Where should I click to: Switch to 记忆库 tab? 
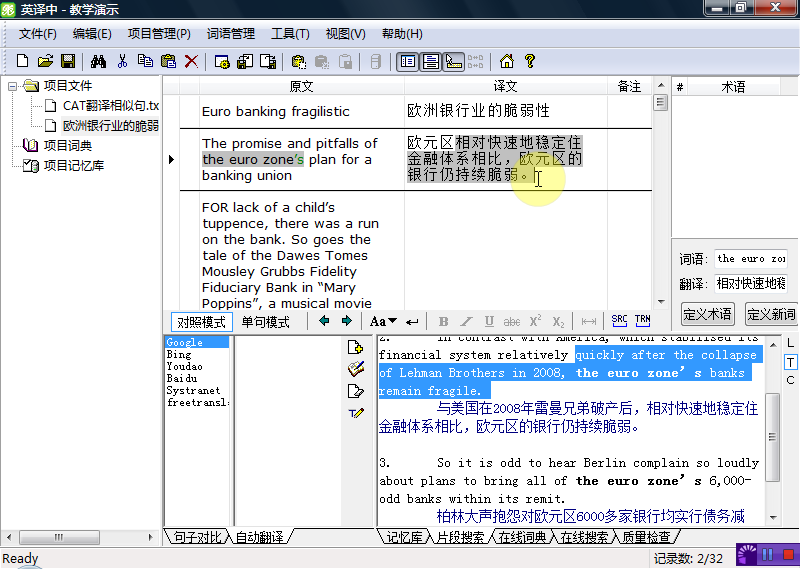(404, 537)
